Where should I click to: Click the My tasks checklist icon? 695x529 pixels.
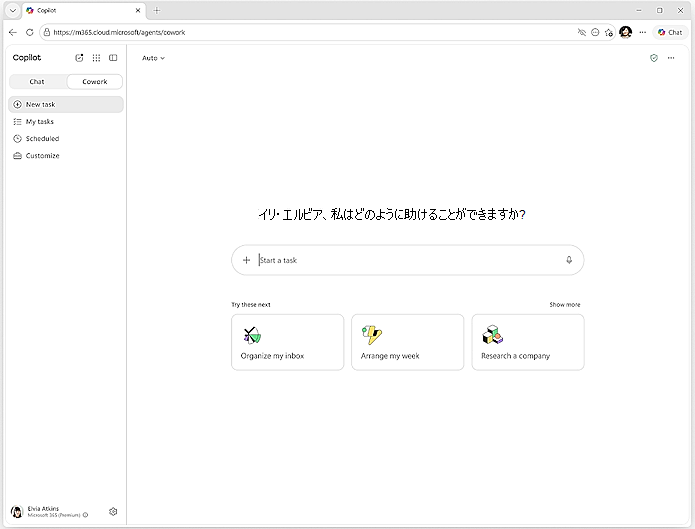(17, 121)
